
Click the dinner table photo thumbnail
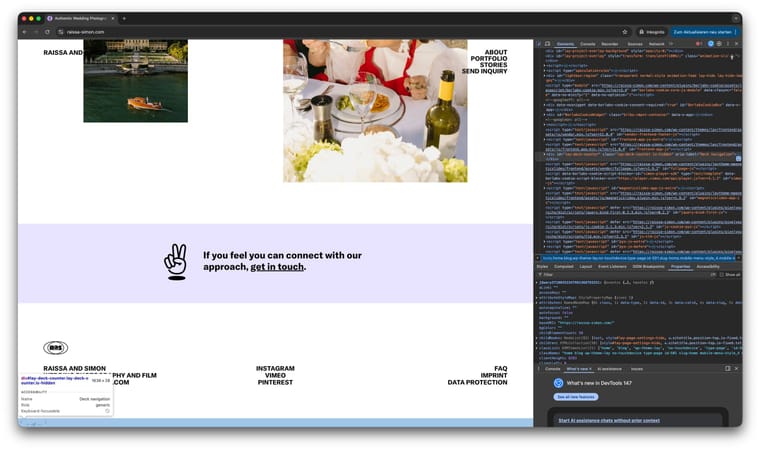tap(375, 111)
